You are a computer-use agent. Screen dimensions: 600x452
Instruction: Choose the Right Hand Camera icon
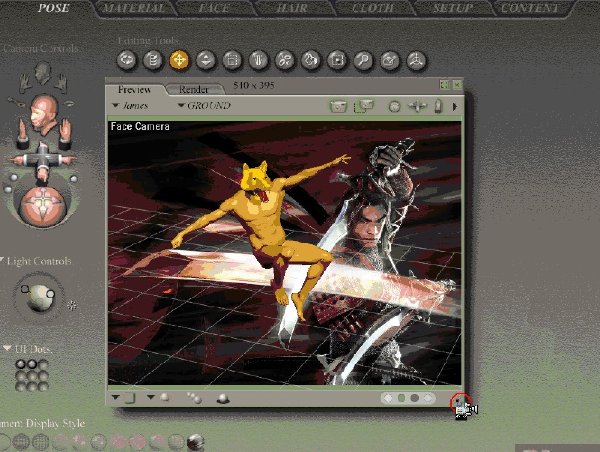coord(60,83)
